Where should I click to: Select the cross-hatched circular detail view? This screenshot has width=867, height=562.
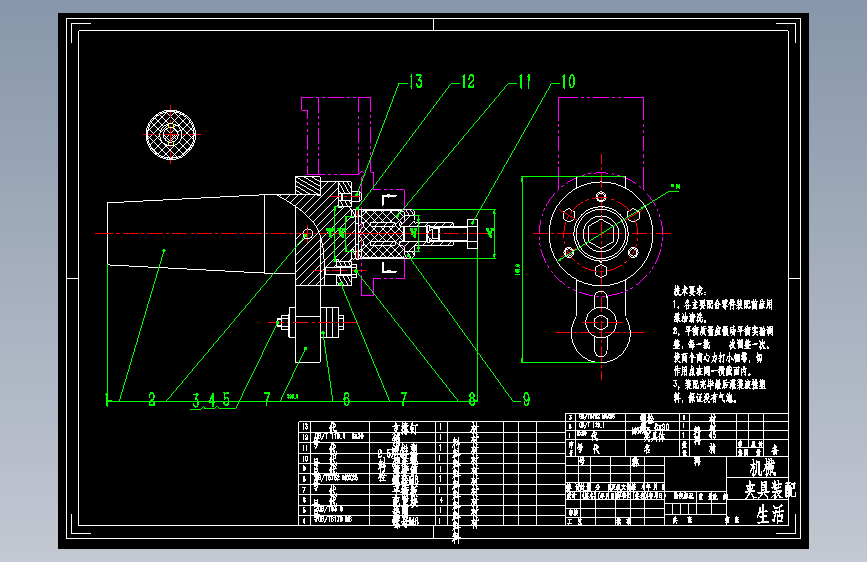pos(171,134)
